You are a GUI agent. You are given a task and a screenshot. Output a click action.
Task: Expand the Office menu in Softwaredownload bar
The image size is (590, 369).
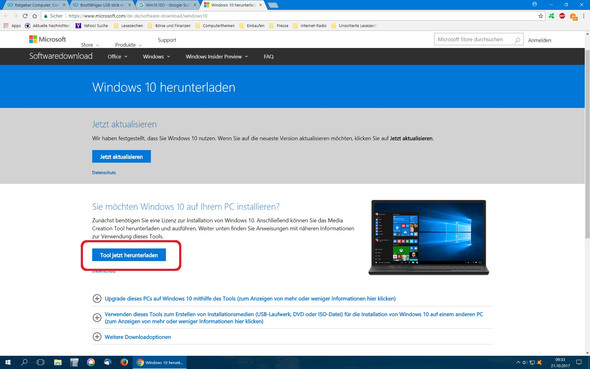pyautogui.click(x=117, y=56)
